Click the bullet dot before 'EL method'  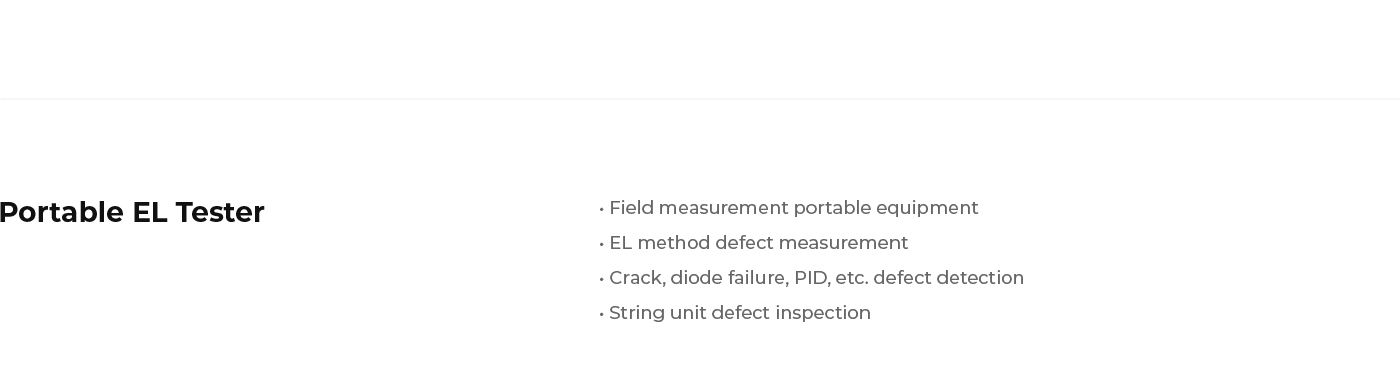click(x=601, y=244)
